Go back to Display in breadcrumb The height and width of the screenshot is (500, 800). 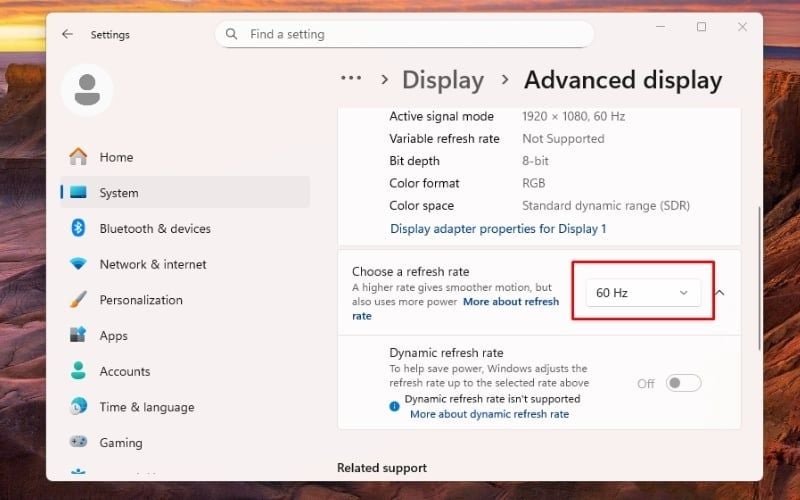pyautogui.click(x=442, y=80)
